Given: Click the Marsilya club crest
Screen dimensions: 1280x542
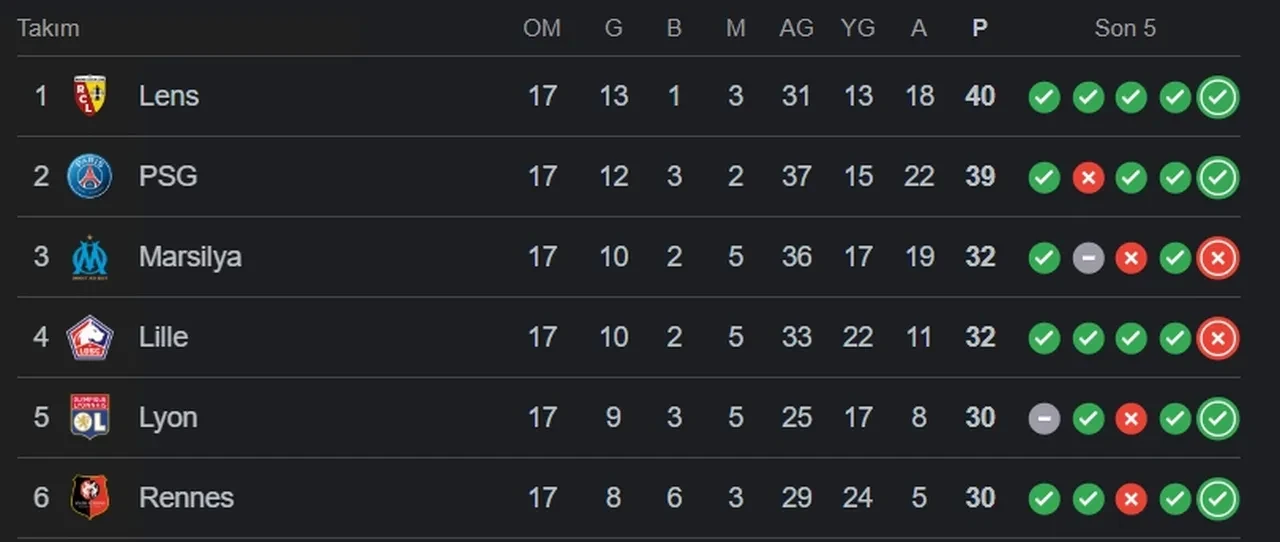Looking at the screenshot, I should [x=89, y=257].
